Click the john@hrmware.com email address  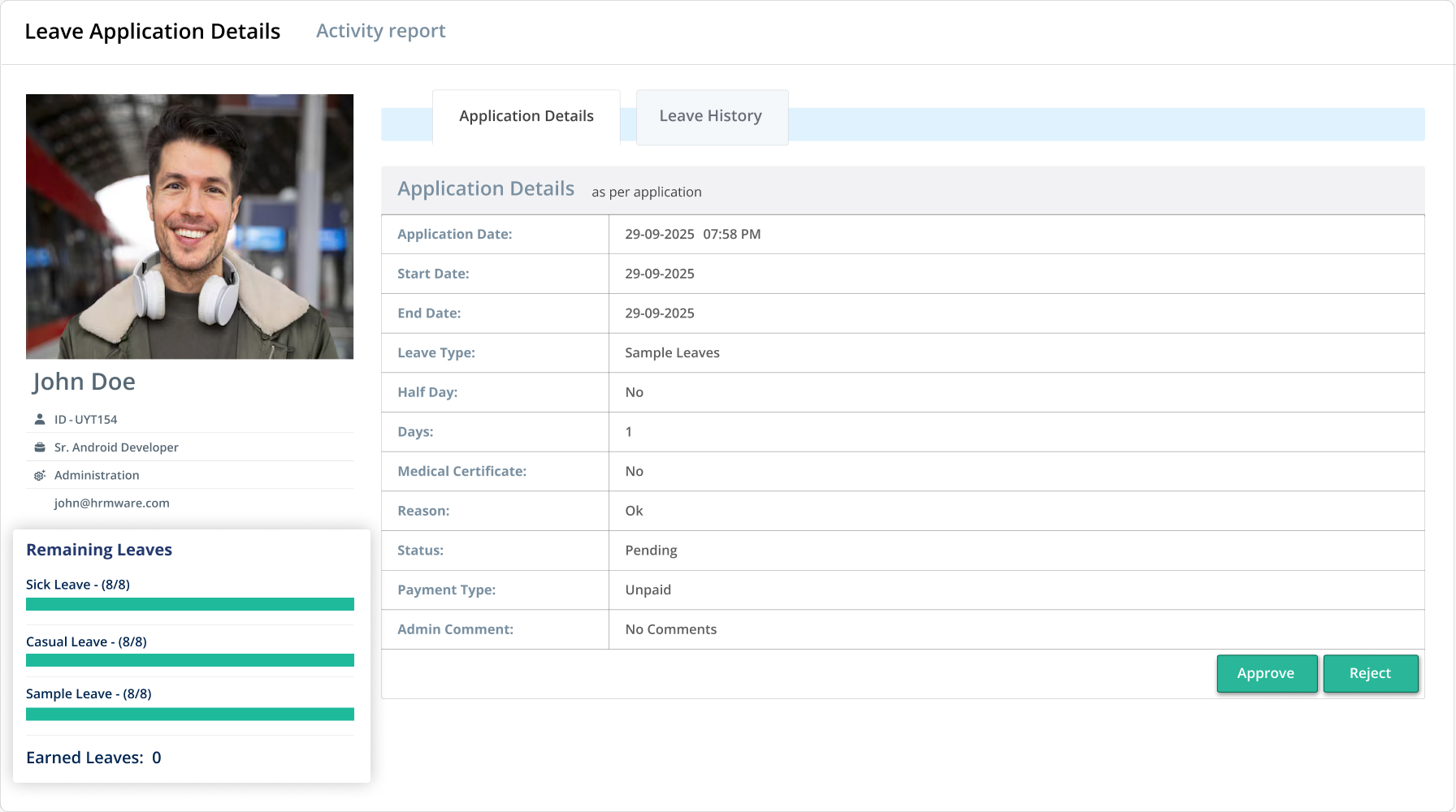click(x=111, y=503)
